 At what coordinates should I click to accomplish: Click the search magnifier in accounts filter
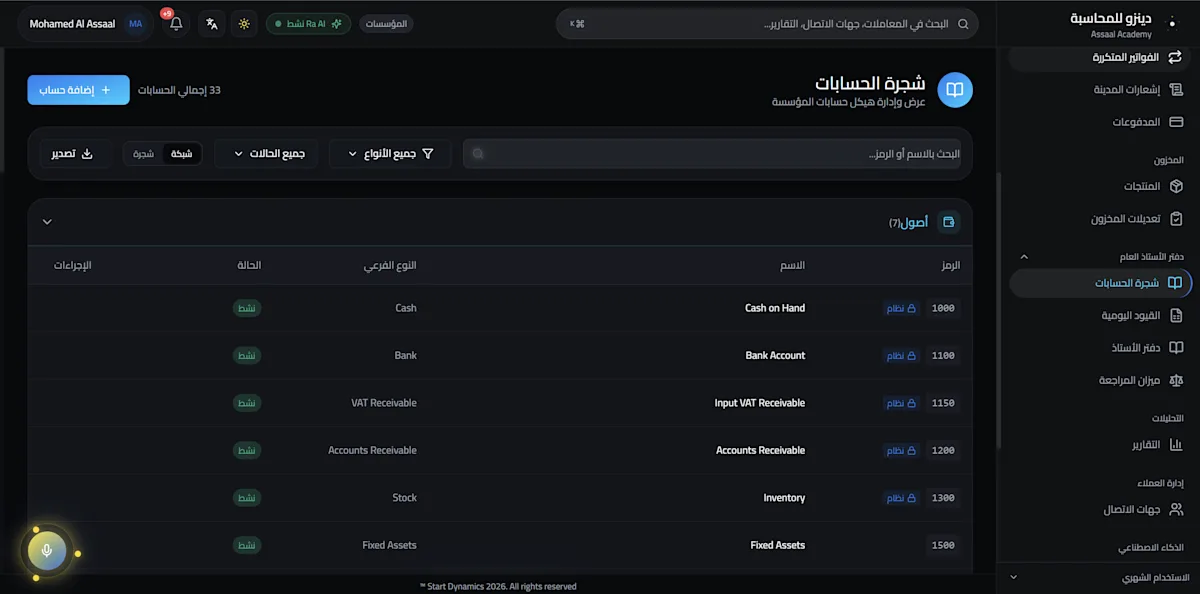point(478,154)
